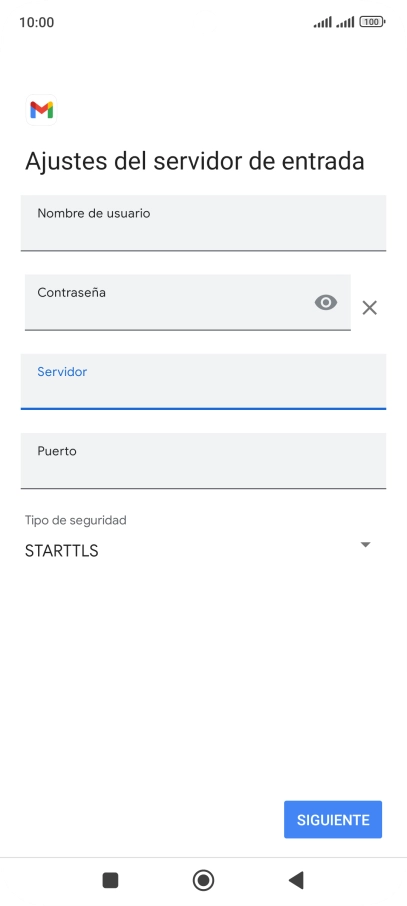The height and width of the screenshot is (906, 407).
Task: Open the Tipo de seguridad dropdown arrow
Action: coord(365,544)
